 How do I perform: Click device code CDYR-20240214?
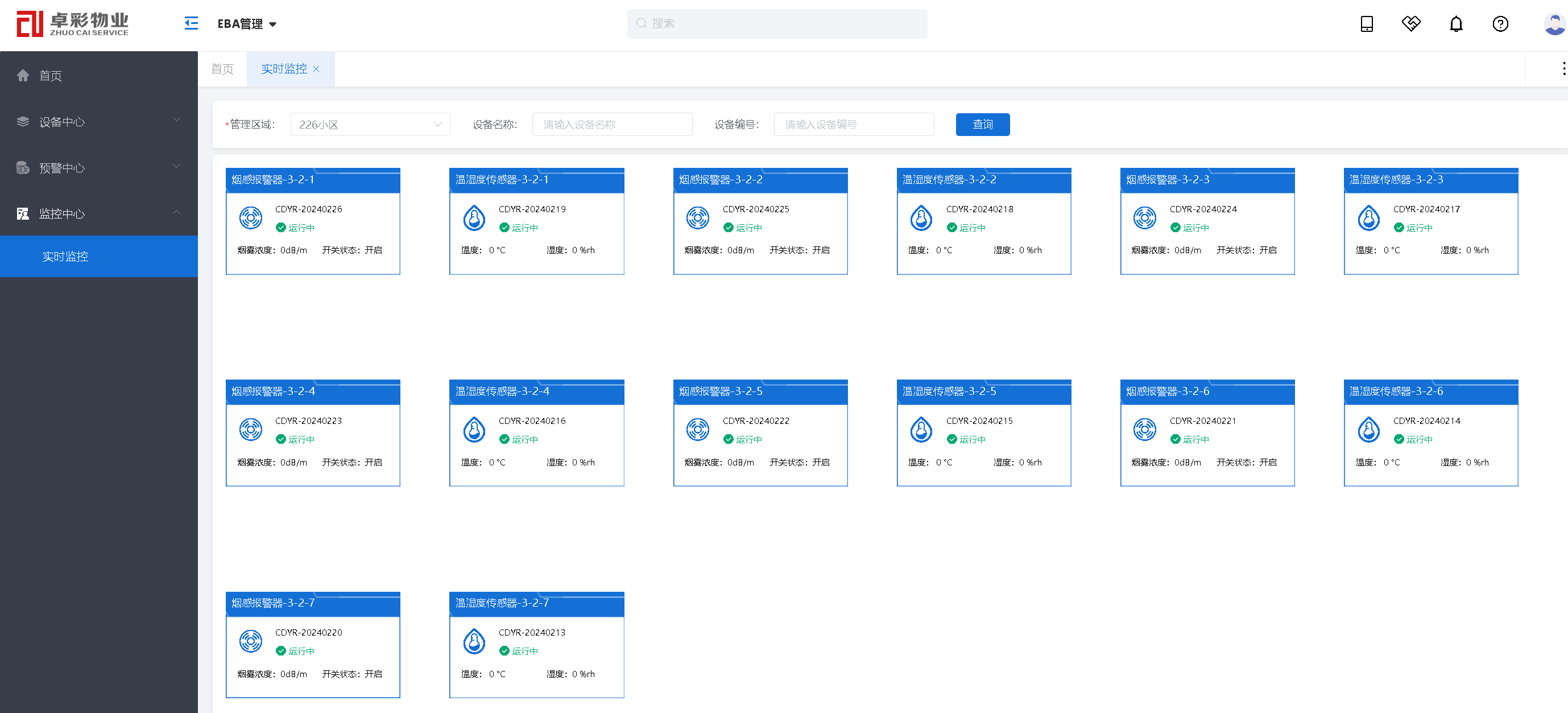[1427, 421]
